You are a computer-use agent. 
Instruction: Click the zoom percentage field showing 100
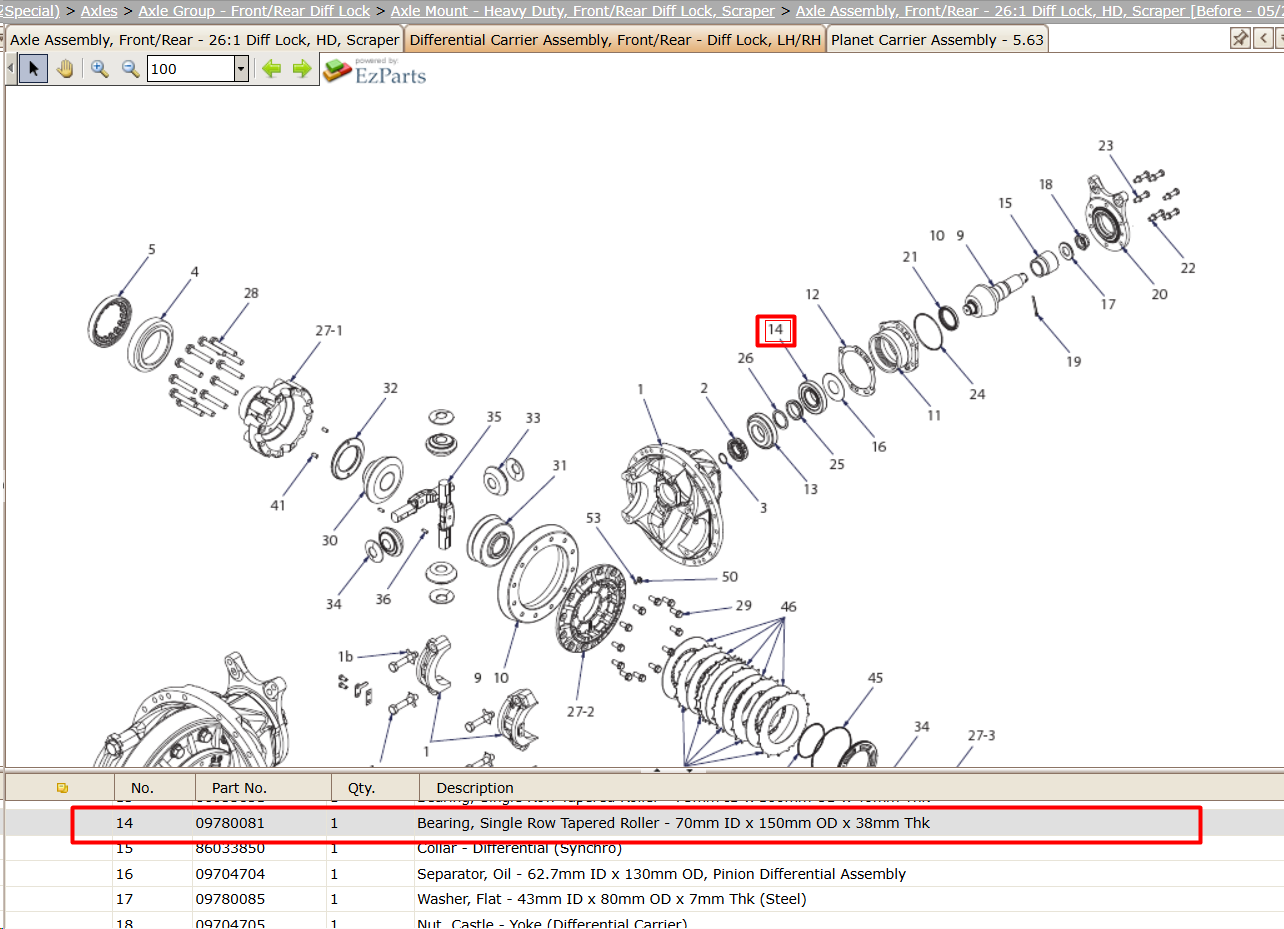coord(191,69)
